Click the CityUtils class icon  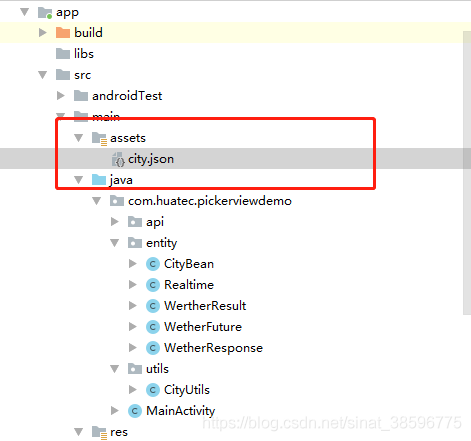(153, 390)
